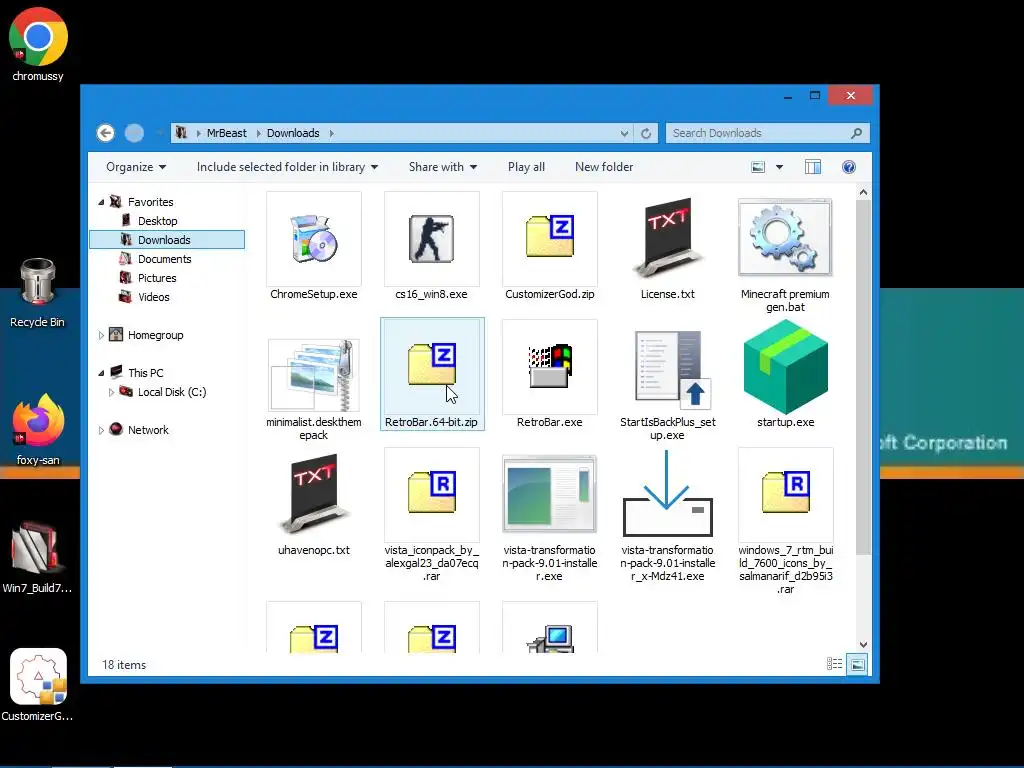Open the recent locations dropdown arrow
This screenshot has height=768, width=1024.
tap(159, 133)
